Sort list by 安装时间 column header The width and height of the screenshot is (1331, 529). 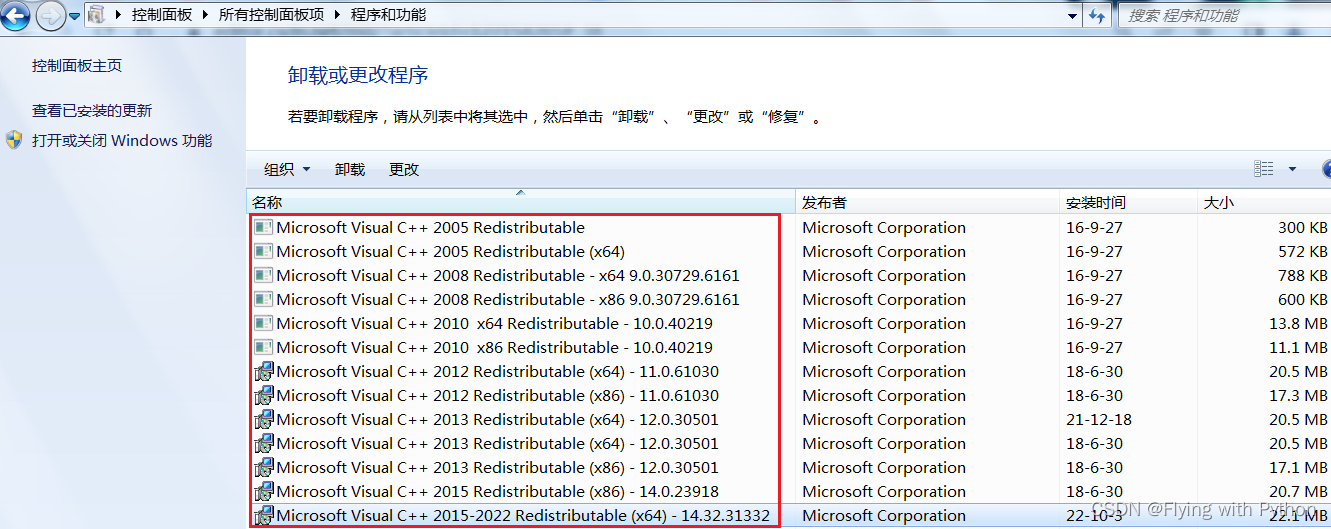coord(1128,202)
